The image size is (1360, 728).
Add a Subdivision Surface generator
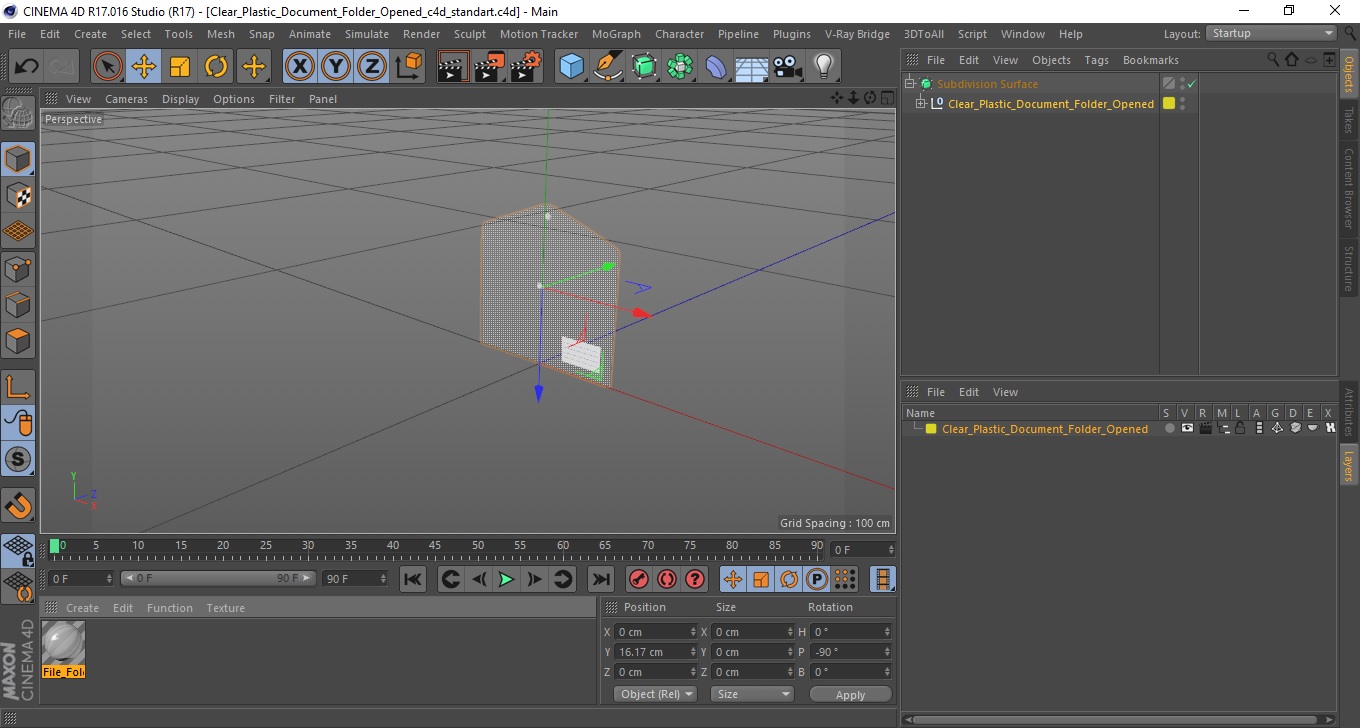(644, 67)
